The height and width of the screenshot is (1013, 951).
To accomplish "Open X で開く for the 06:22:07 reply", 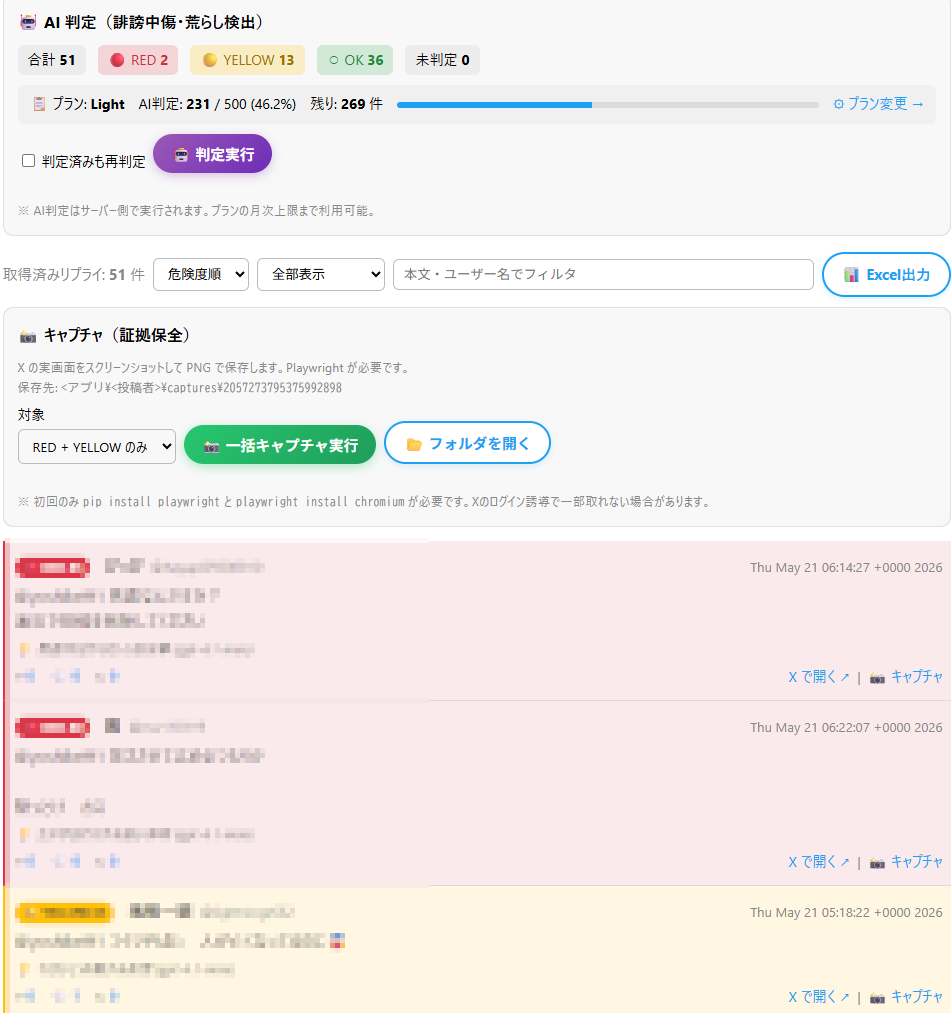I will (x=819, y=862).
